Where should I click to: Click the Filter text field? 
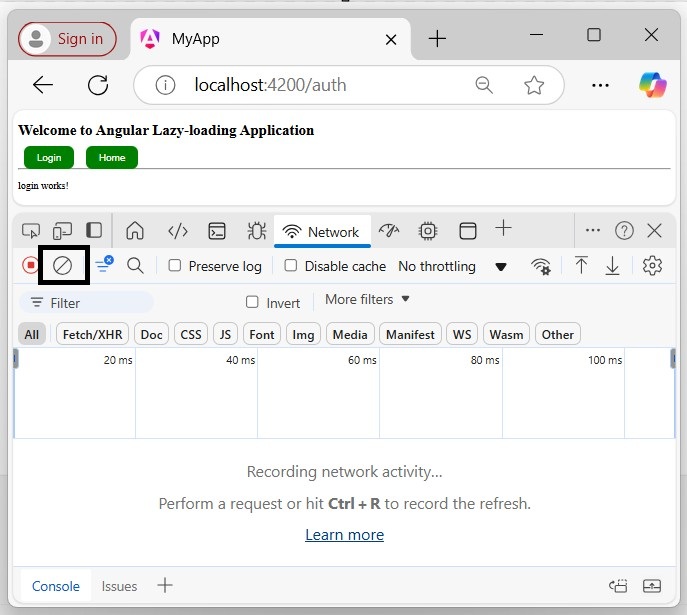point(95,303)
